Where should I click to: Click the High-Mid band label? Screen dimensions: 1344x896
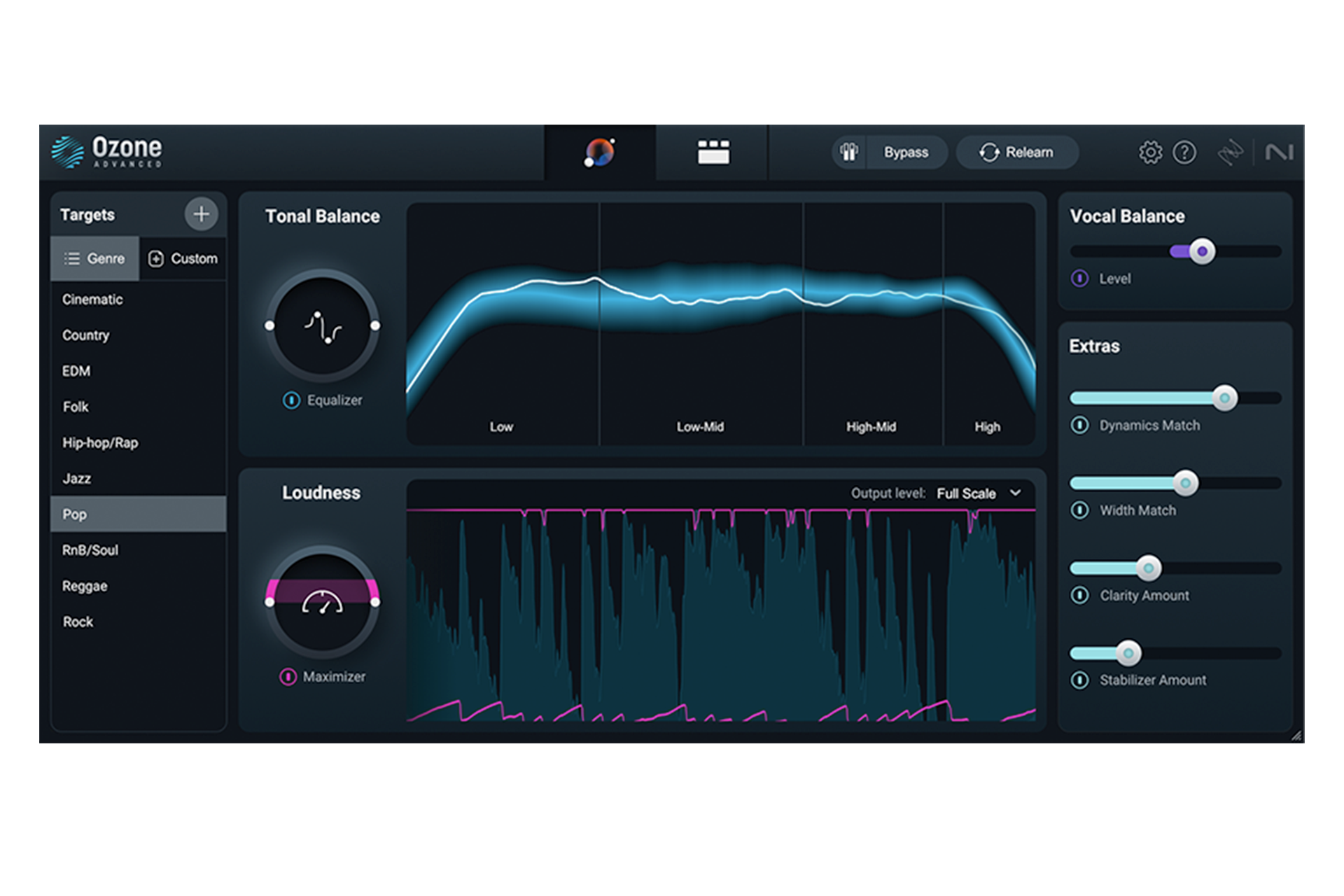[871, 427]
